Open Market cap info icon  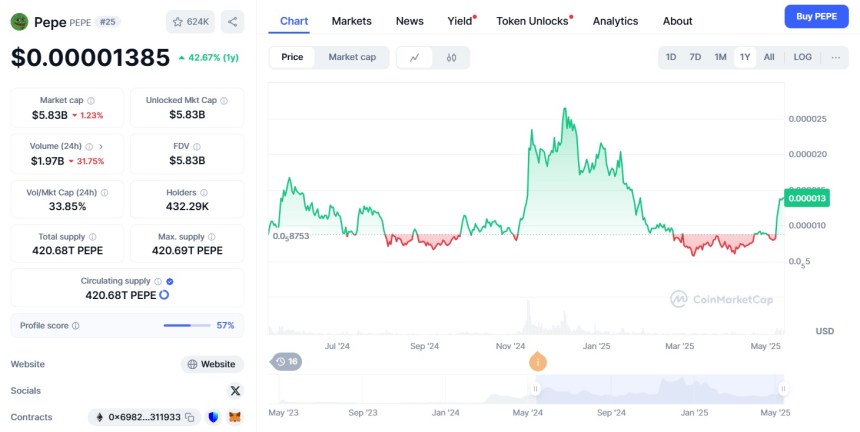pyautogui.click(x=91, y=101)
